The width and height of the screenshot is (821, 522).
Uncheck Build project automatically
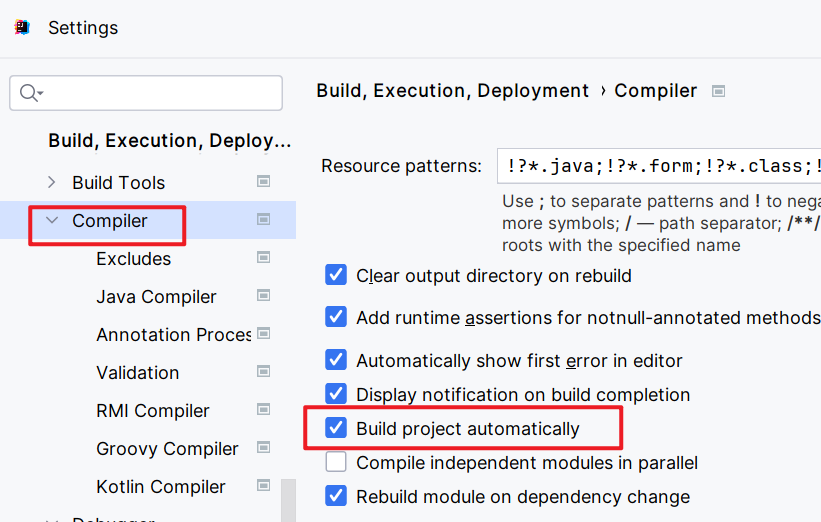tap(337, 429)
